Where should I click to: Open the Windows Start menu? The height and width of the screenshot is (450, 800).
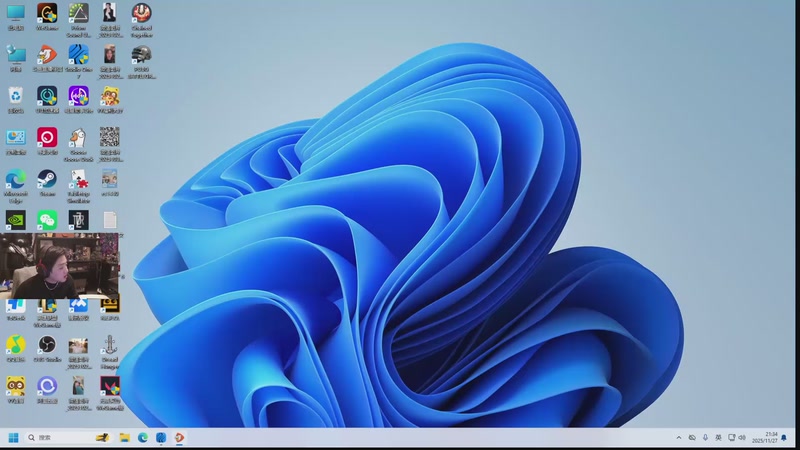pos(14,438)
